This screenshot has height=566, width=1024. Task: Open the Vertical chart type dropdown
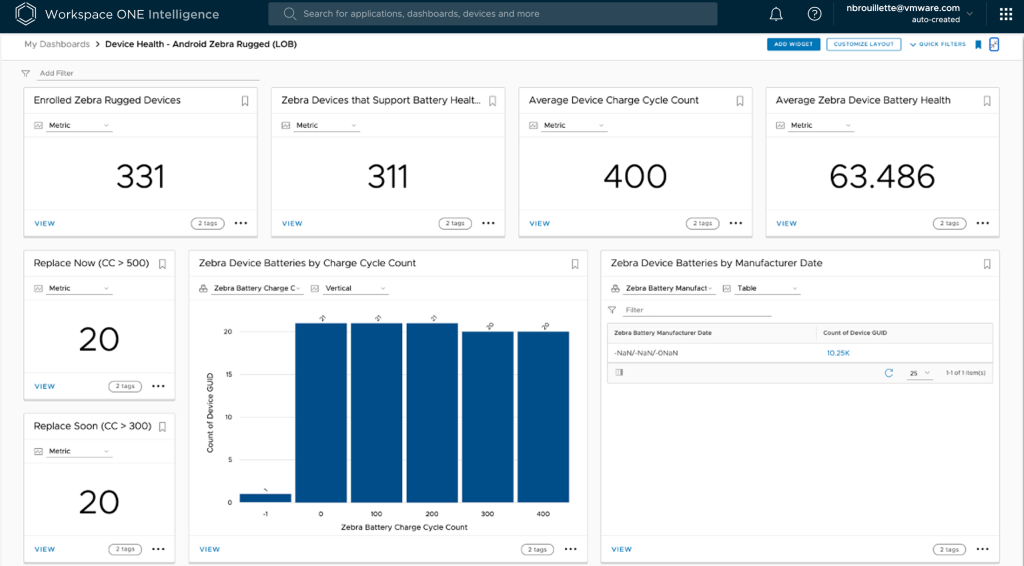pyautogui.click(x=355, y=289)
